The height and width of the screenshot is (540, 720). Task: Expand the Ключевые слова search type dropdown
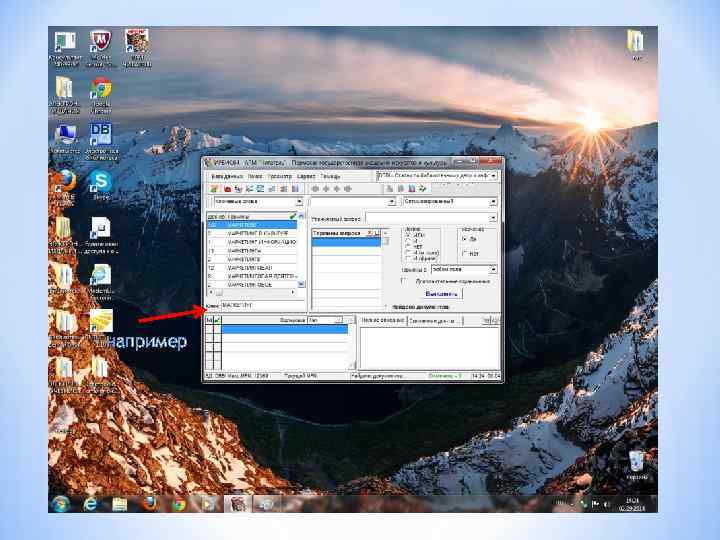coord(299,202)
